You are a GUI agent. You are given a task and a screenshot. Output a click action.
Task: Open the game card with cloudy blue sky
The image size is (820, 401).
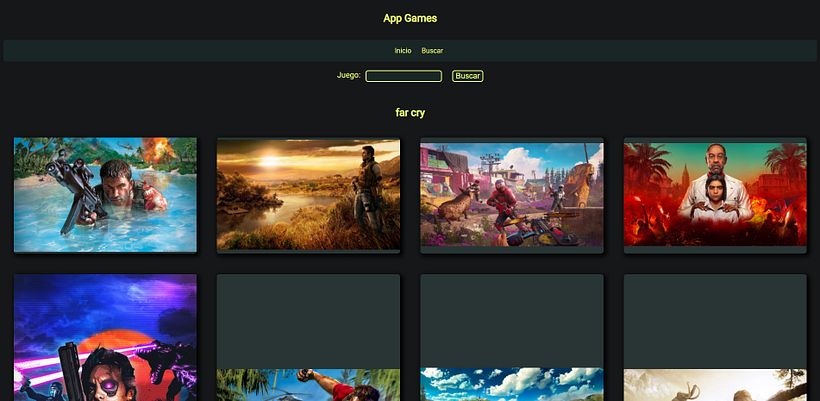(x=512, y=337)
